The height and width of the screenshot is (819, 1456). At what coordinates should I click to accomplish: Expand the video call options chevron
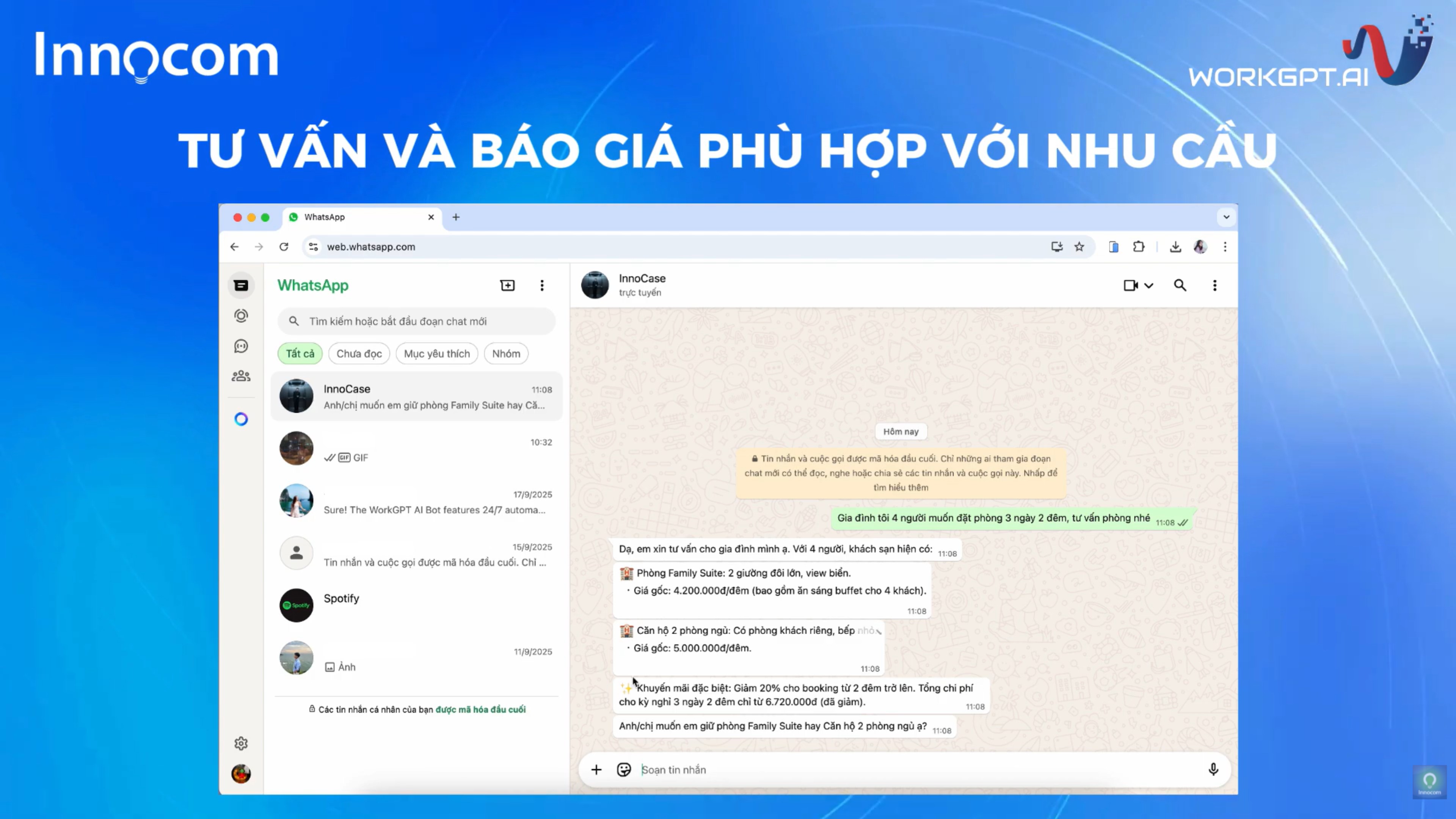1148,286
